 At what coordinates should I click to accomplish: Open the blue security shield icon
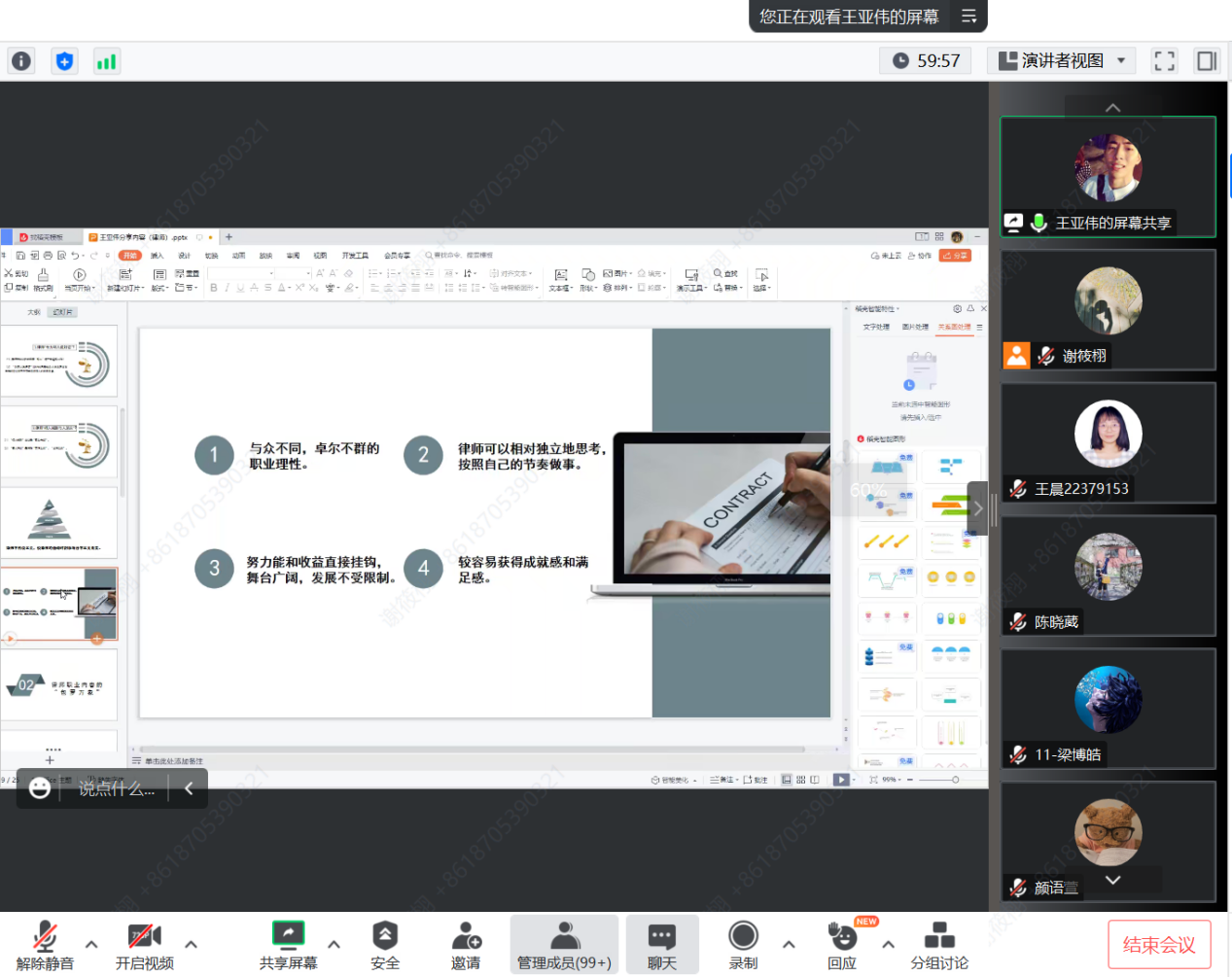[64, 61]
